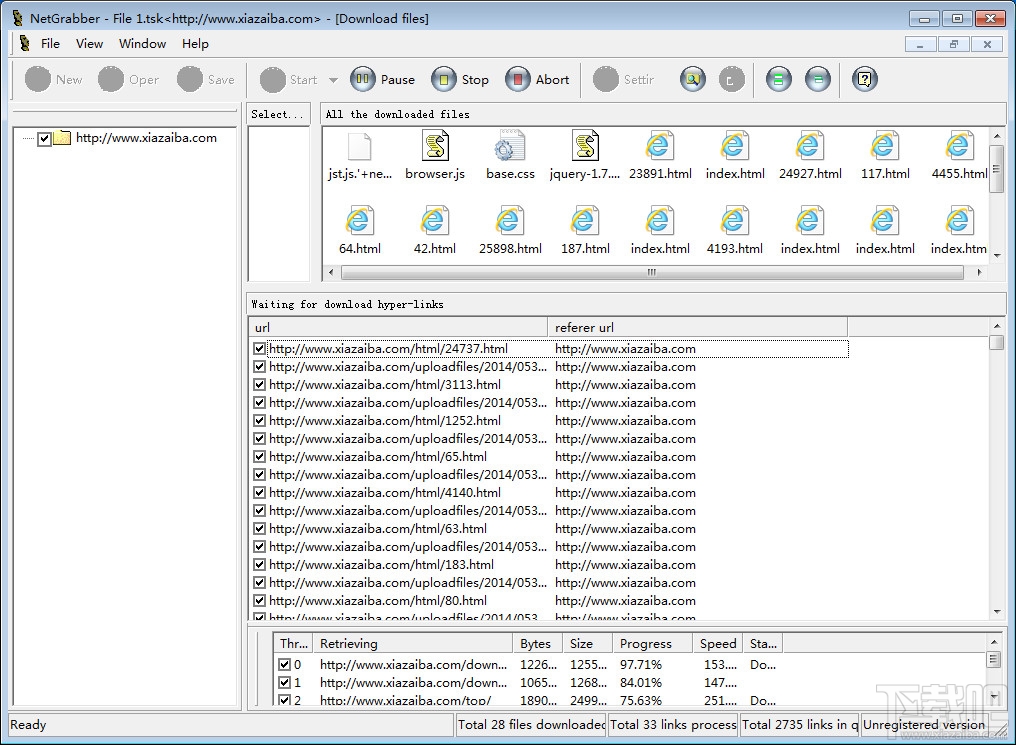Uncheck the html/24737.html link checkbox
Viewport: 1016px width, 745px height.
tap(260, 349)
